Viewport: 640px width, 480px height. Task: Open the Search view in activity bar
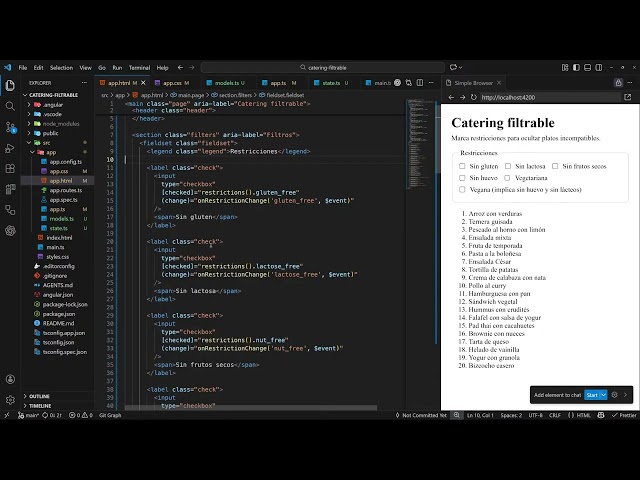(10, 107)
